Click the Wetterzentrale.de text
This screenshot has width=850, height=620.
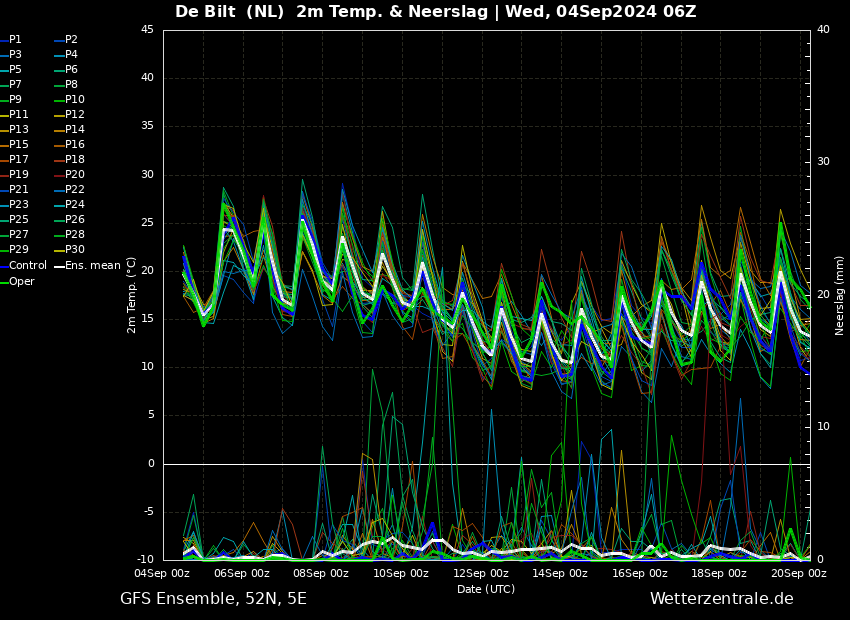[x=721, y=599]
